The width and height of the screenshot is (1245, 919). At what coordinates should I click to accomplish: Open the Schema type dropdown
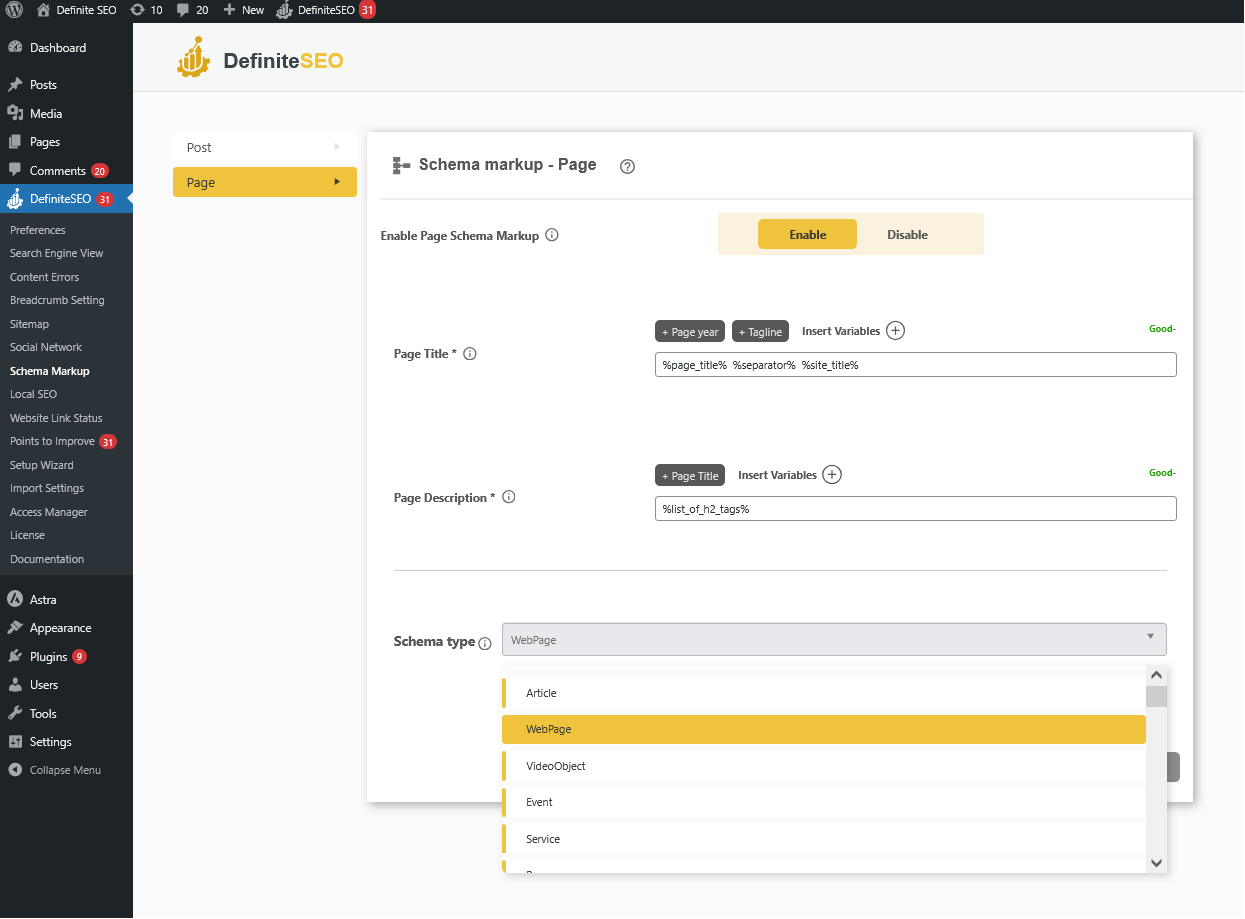click(835, 639)
